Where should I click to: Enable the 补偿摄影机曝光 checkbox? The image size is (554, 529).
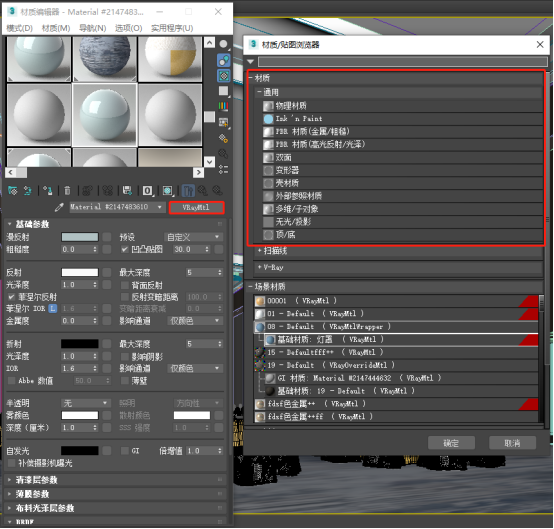(11, 463)
